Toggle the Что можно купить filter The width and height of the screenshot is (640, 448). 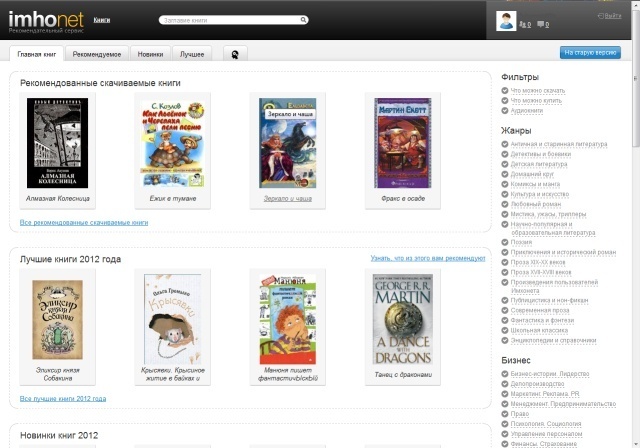(536, 100)
